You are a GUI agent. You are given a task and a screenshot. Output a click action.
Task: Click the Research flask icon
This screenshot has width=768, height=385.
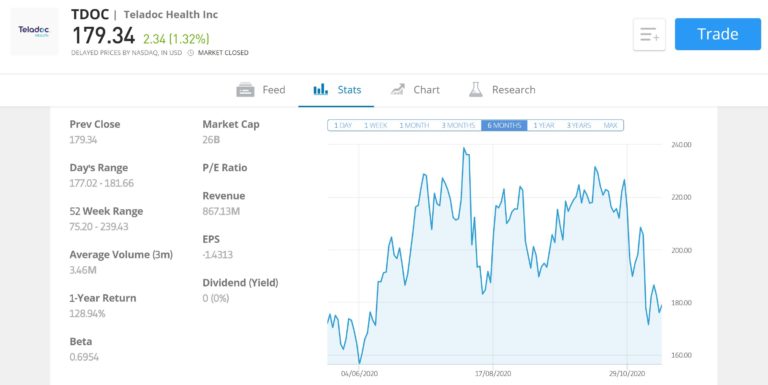[475, 90]
